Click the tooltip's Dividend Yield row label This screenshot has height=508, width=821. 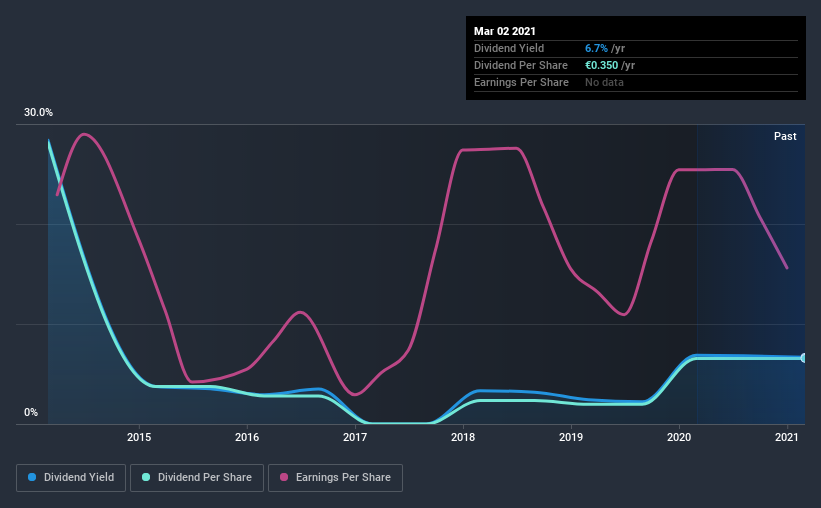tap(509, 48)
